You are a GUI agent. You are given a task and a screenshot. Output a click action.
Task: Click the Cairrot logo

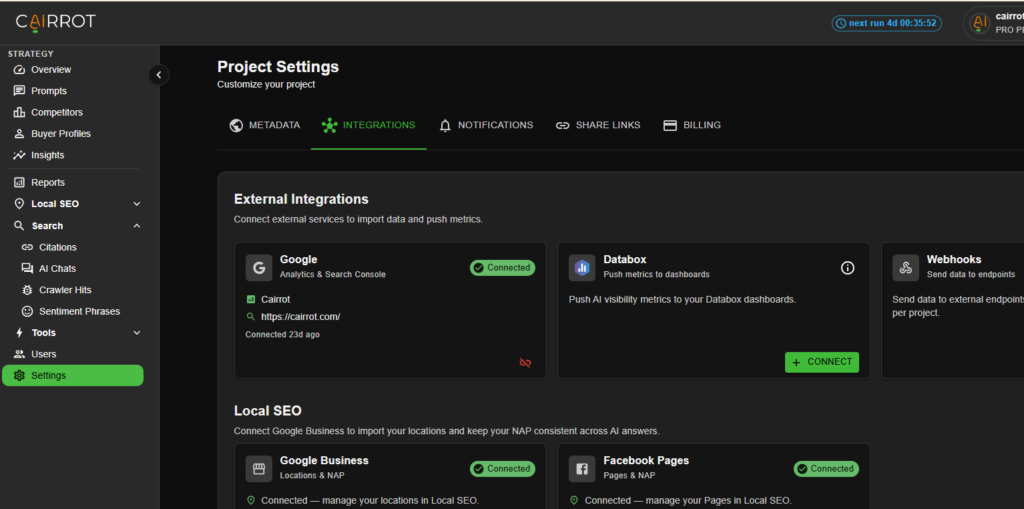click(56, 22)
